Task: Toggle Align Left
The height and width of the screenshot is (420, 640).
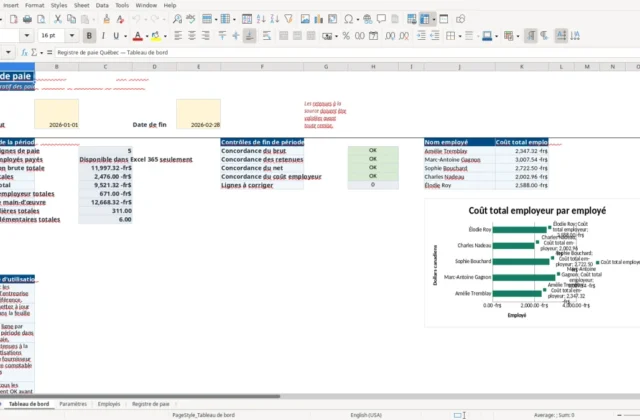Action: (178, 36)
